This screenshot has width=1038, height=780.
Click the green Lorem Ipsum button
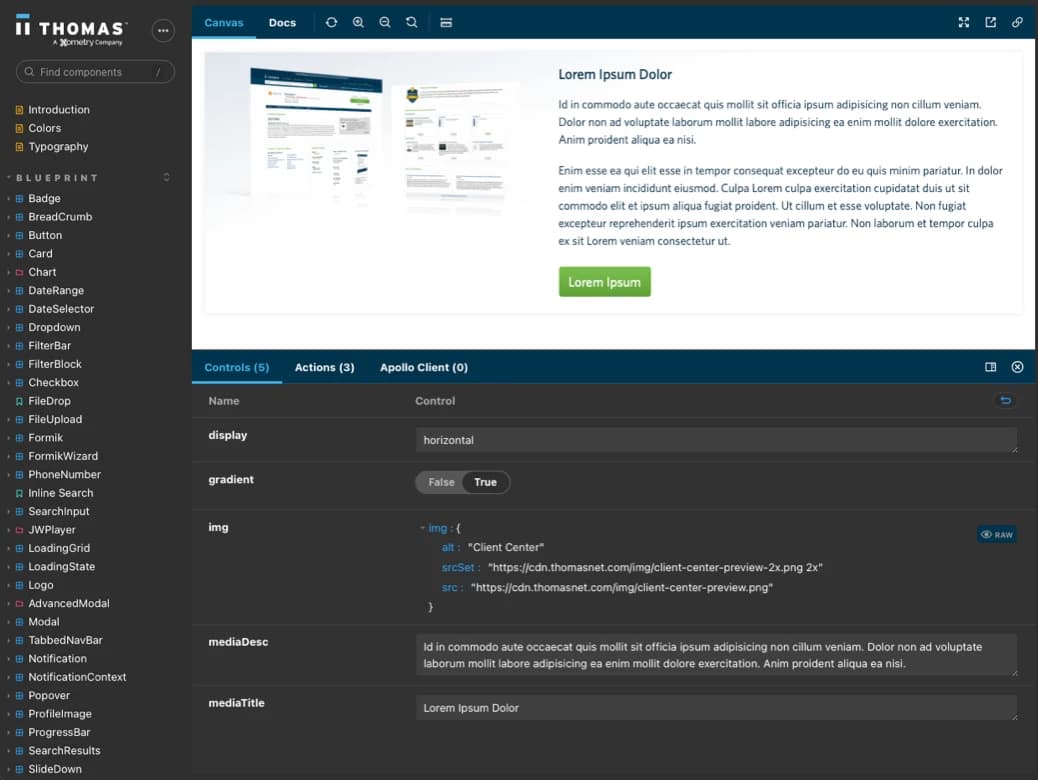pyautogui.click(x=604, y=282)
